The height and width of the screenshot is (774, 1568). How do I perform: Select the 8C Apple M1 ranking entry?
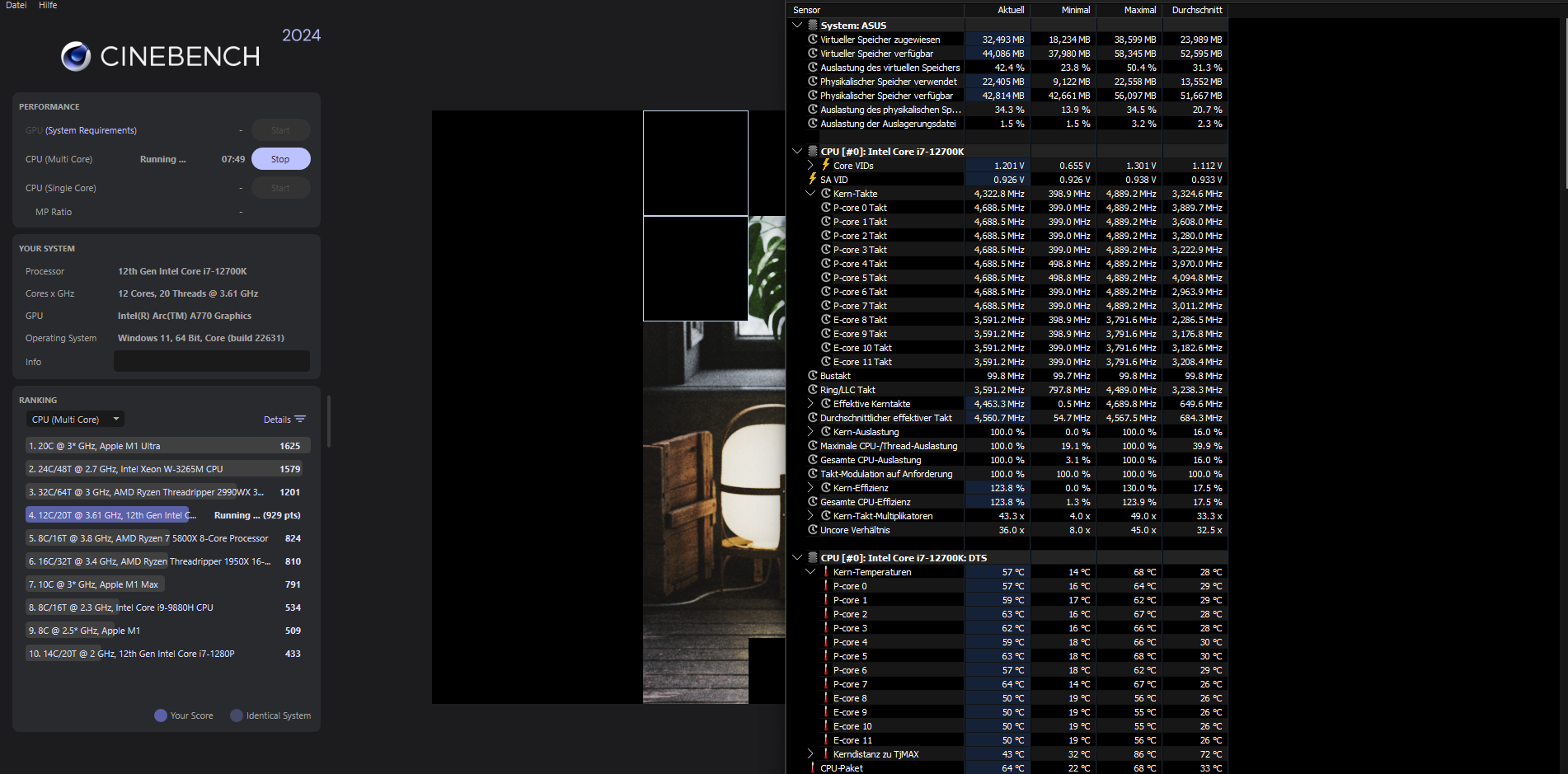(167, 631)
